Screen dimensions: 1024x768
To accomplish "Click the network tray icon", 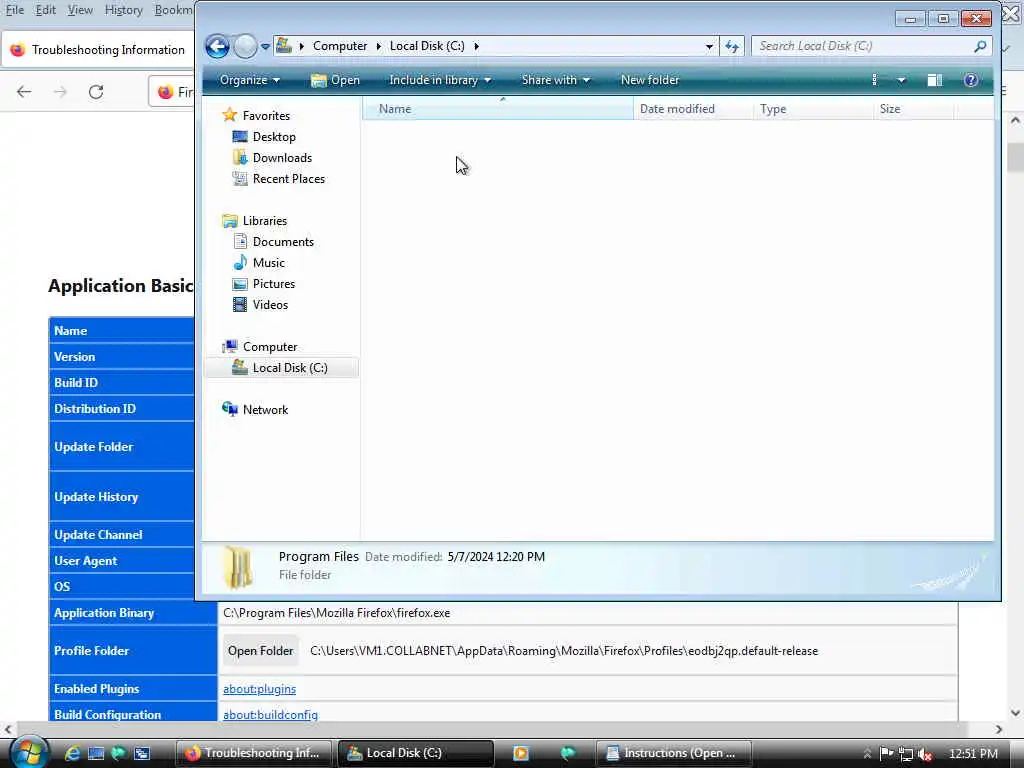I will [x=905, y=754].
